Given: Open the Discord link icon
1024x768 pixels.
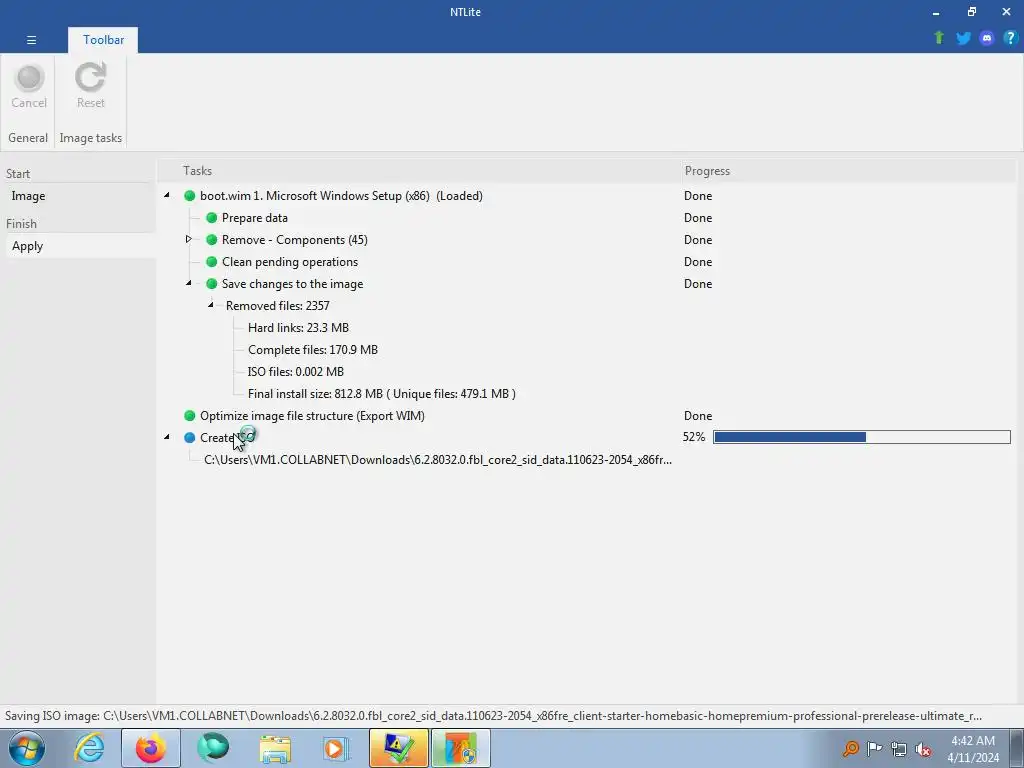Looking at the screenshot, I should (987, 38).
